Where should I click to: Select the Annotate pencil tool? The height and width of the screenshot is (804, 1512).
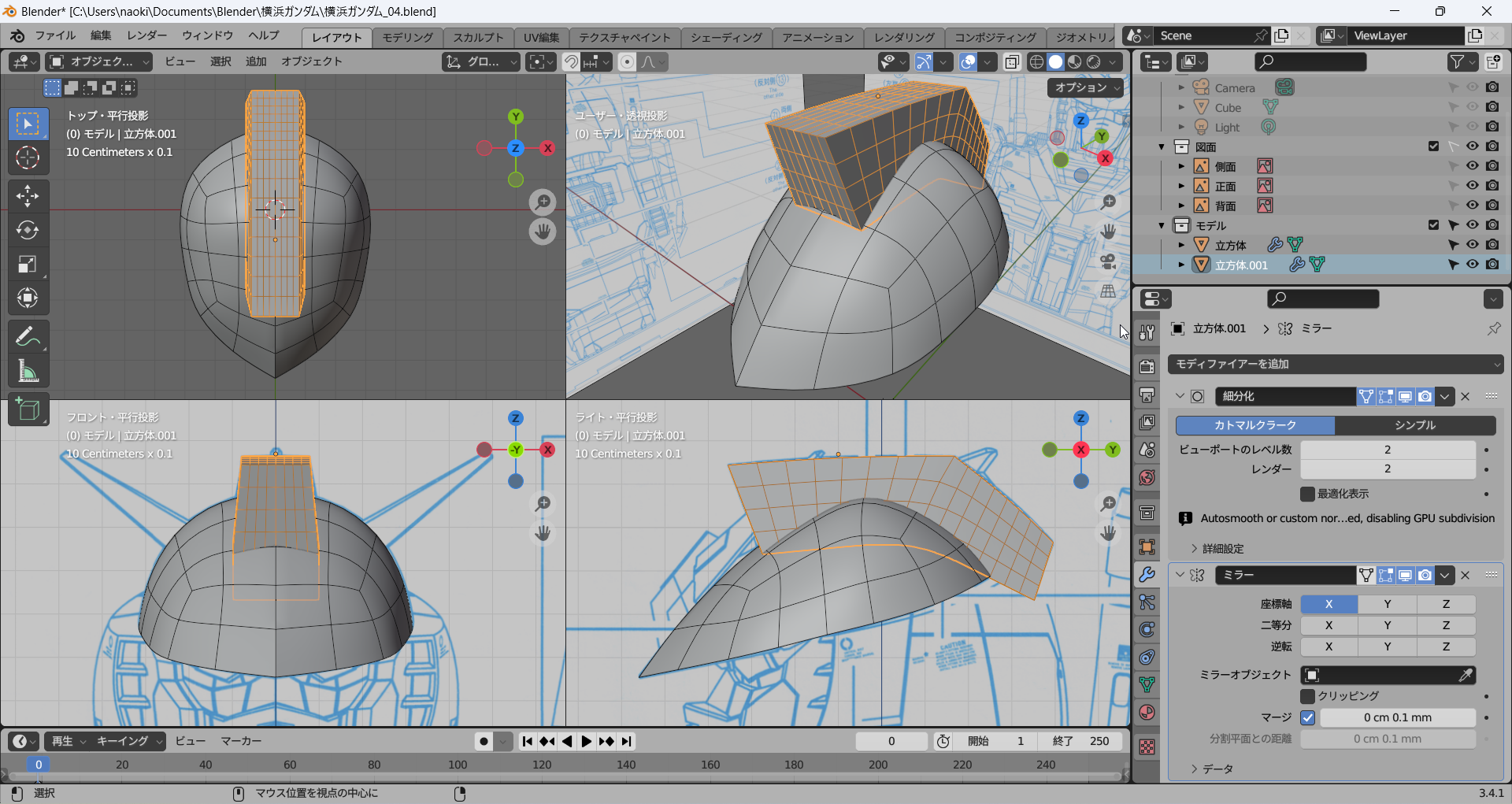[x=28, y=337]
